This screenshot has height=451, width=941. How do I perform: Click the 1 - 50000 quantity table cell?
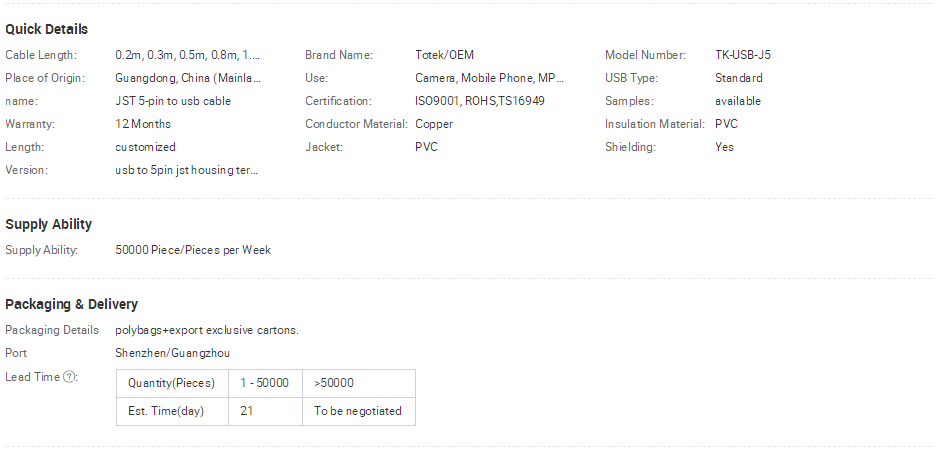click(x=265, y=383)
